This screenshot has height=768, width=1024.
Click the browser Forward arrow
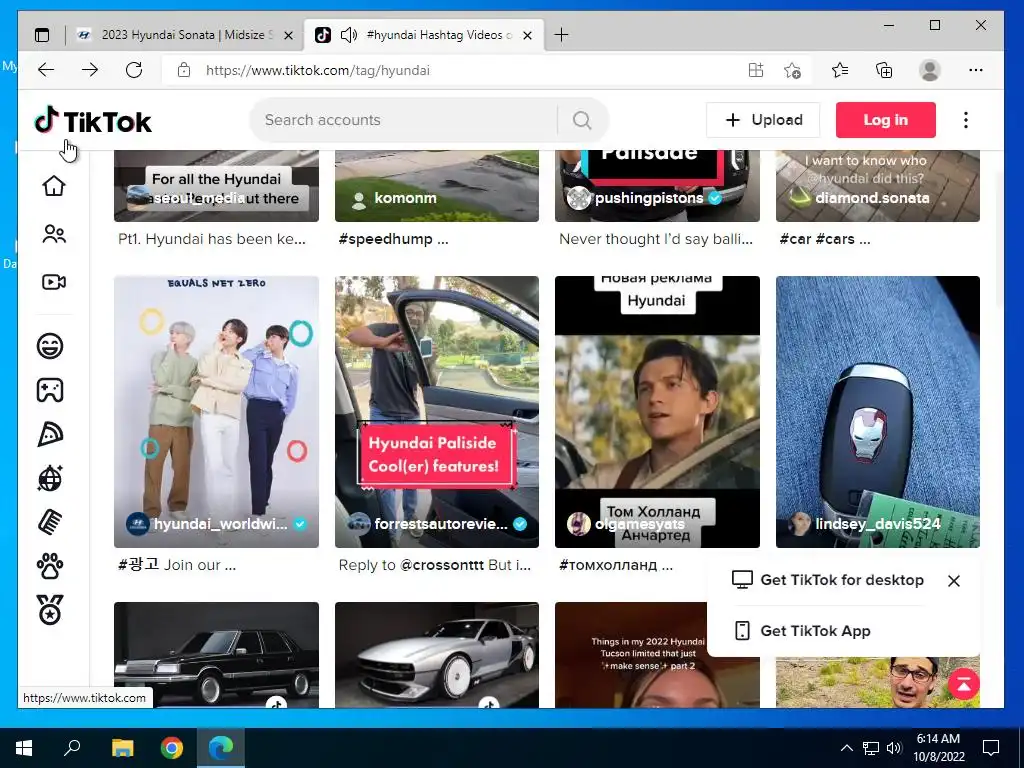90,70
